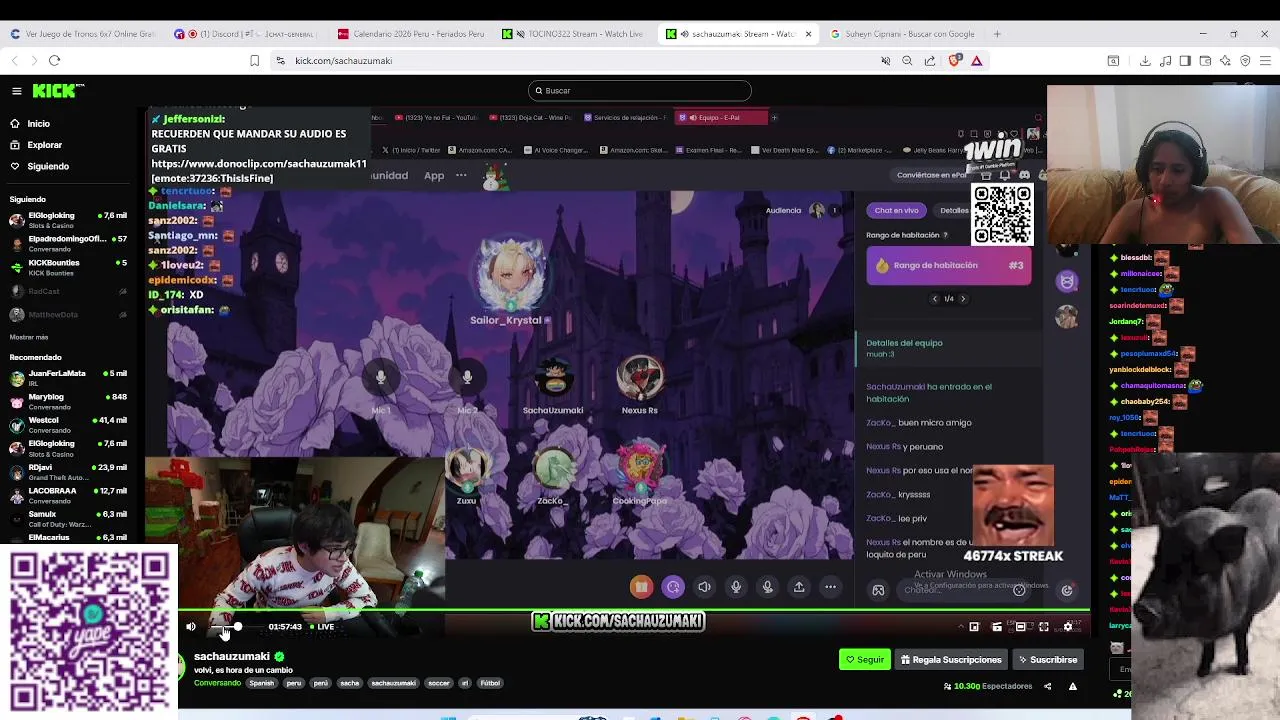1280x720 pixels.
Task: Select the Spanish tag
Action: tap(261, 683)
